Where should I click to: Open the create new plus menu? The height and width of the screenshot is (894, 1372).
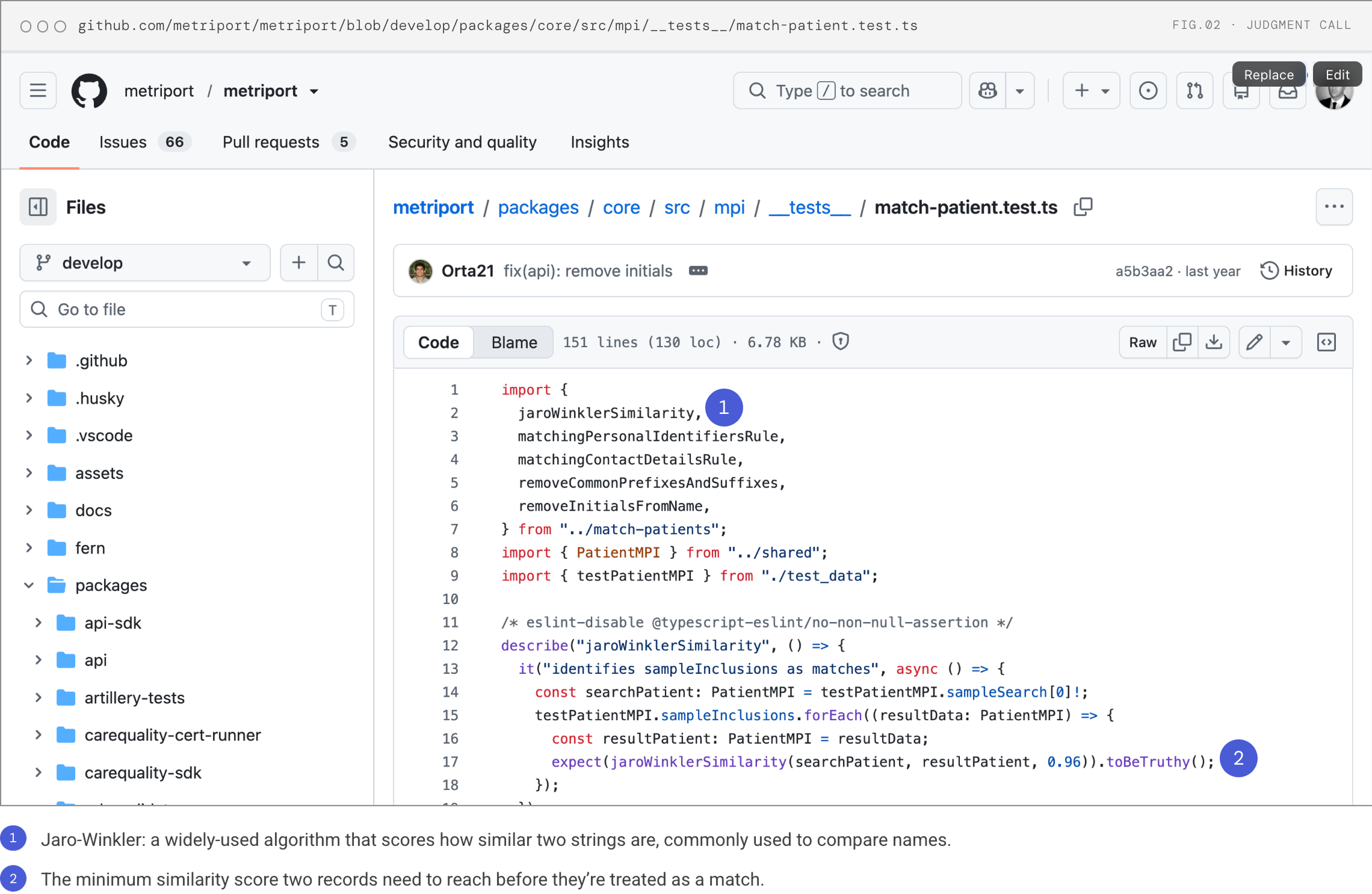pyautogui.click(x=1091, y=91)
